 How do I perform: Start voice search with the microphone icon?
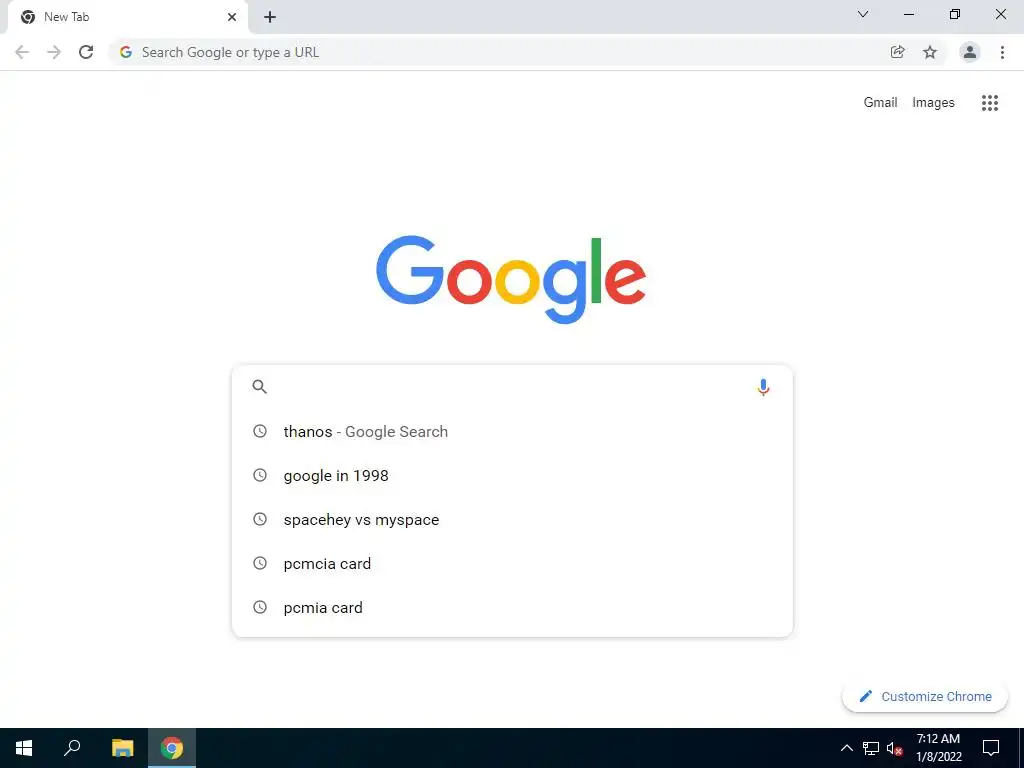[x=763, y=387]
